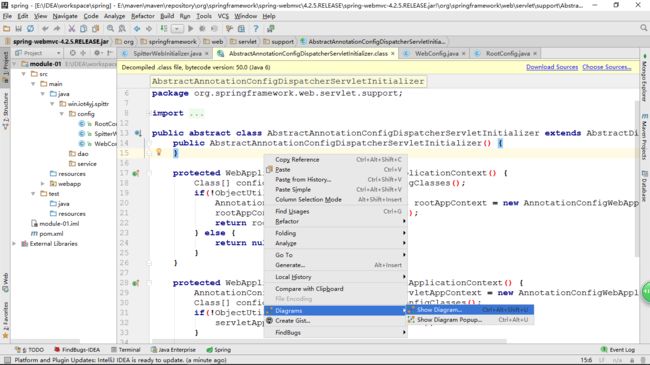Click the springframework breadcrumb
Image resolution: width=650 pixels, height=365 pixels.
coord(169,41)
